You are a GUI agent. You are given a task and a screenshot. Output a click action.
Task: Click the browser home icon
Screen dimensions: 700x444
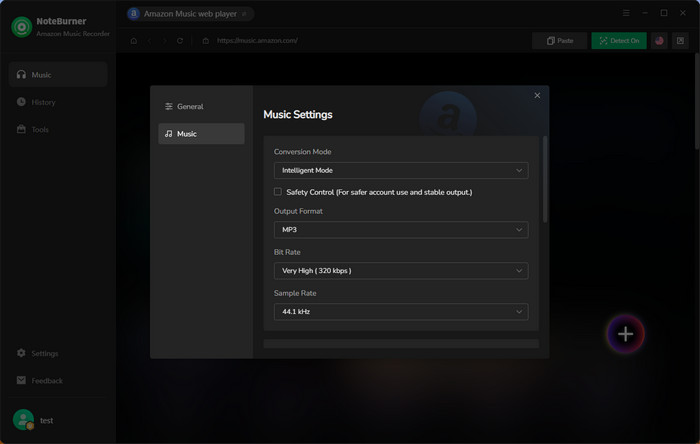tap(133, 41)
